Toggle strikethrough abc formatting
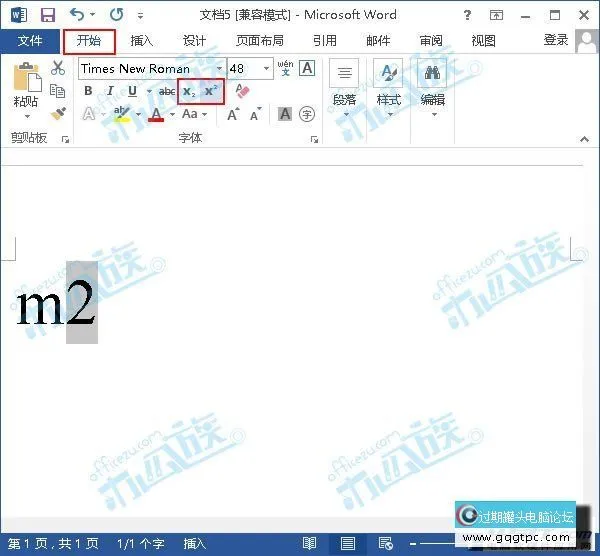Screen dimensions: 600x556 (167, 91)
